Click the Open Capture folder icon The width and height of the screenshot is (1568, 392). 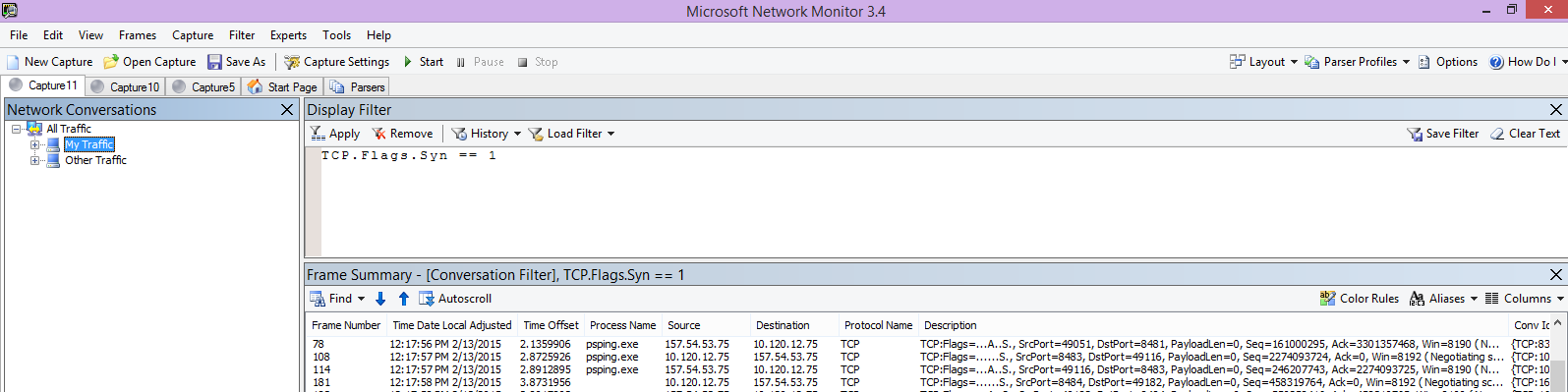click(x=111, y=62)
